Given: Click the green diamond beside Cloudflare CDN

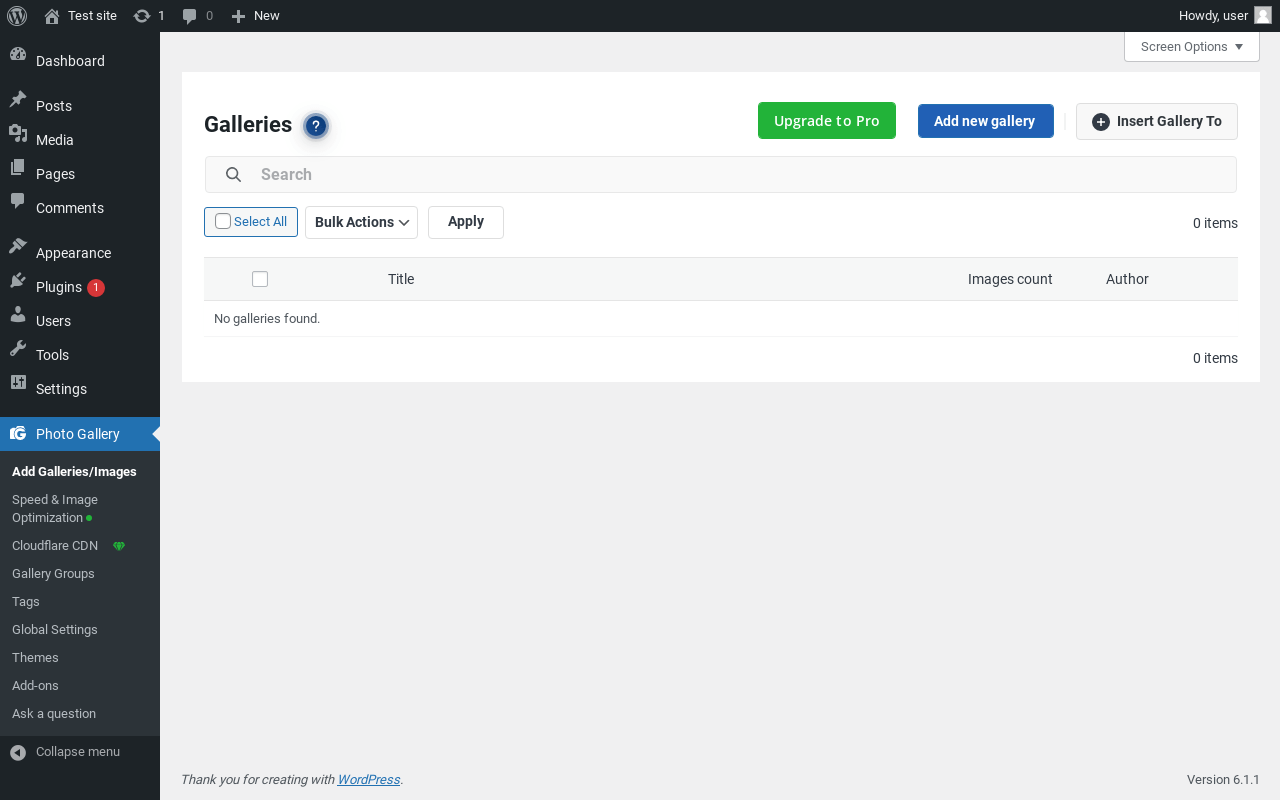Looking at the screenshot, I should [119, 546].
